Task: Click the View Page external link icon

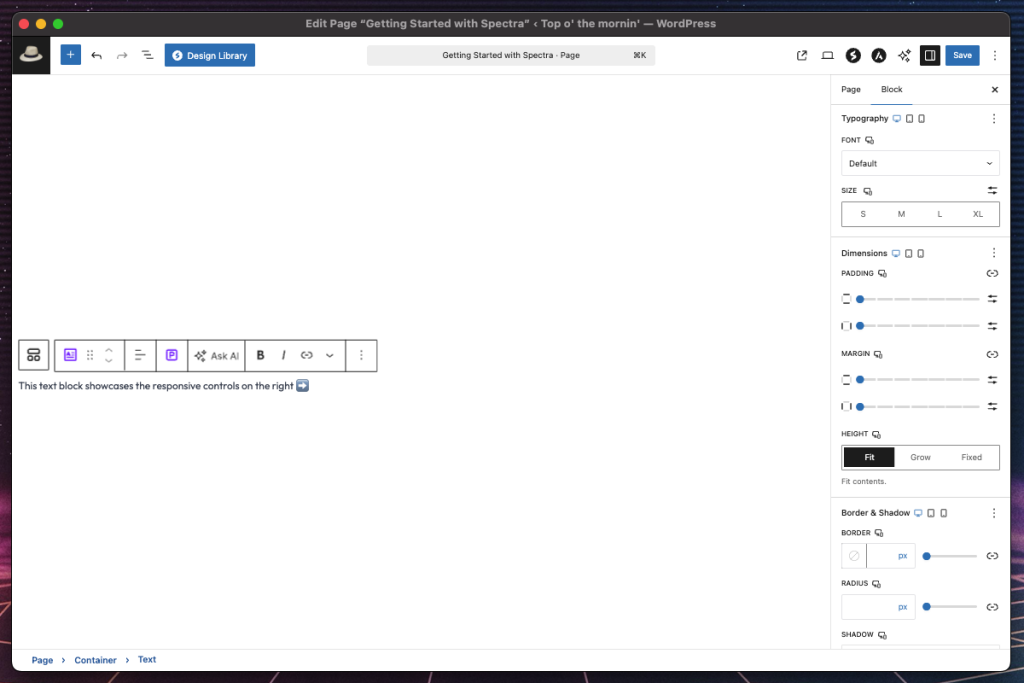Action: [x=802, y=55]
